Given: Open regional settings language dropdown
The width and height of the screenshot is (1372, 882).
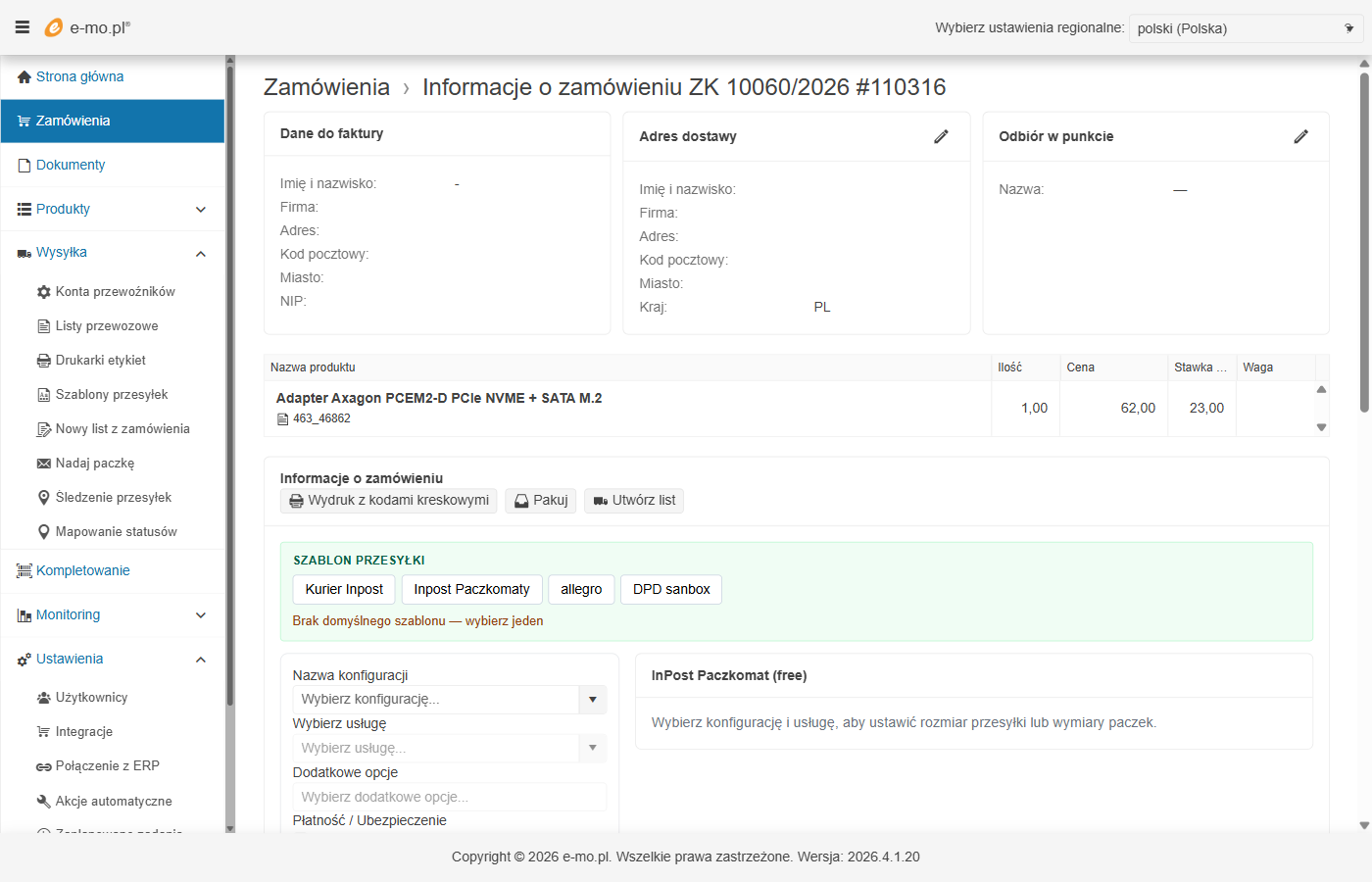Looking at the screenshot, I should (x=1245, y=28).
